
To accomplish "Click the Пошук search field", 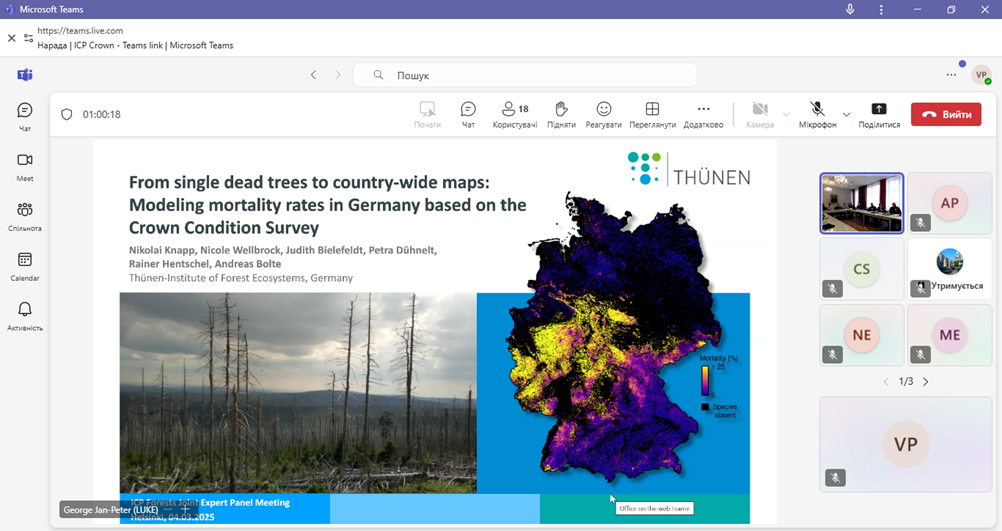I will point(525,75).
